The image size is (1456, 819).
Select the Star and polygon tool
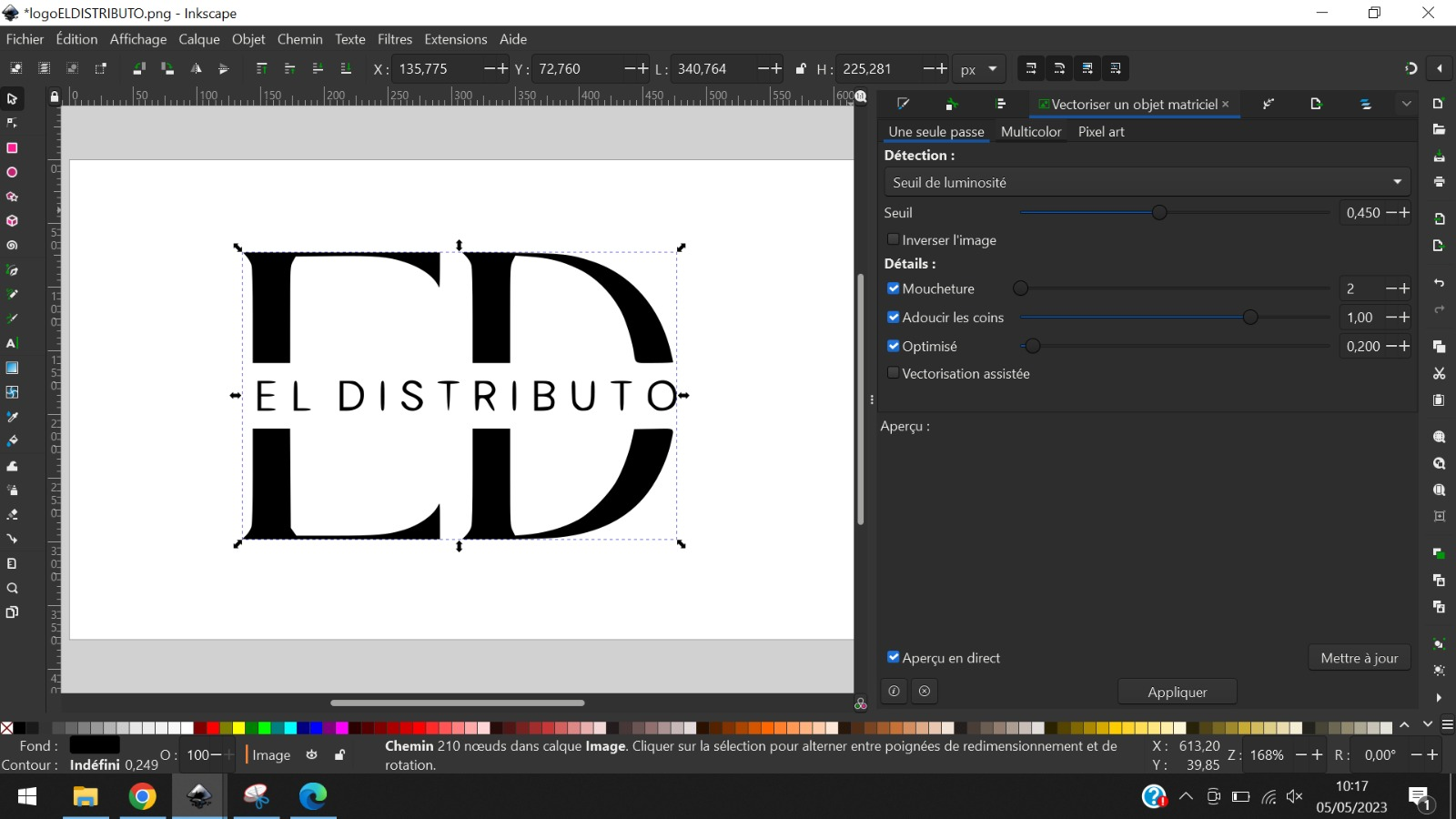[12, 197]
